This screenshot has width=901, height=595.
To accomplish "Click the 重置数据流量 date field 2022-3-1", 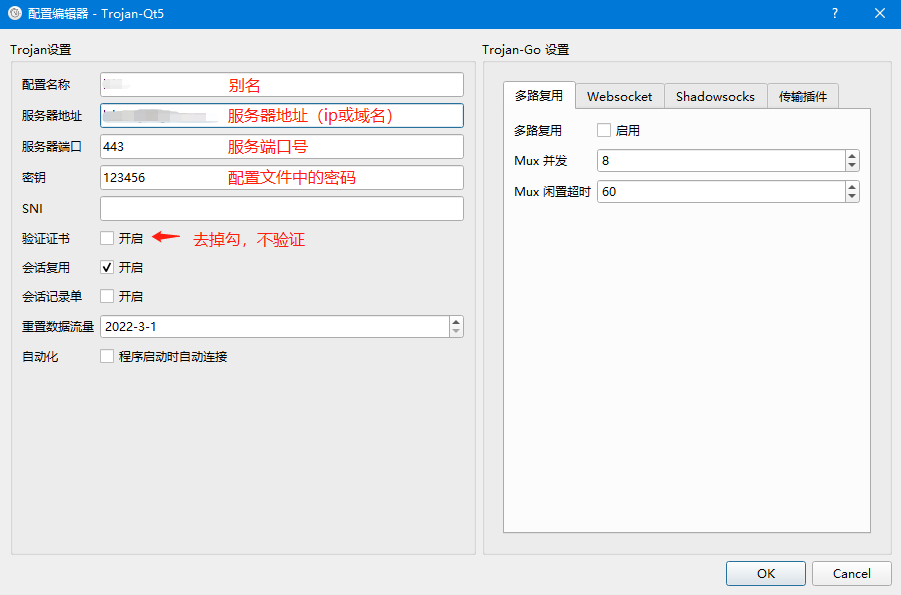I will point(275,327).
